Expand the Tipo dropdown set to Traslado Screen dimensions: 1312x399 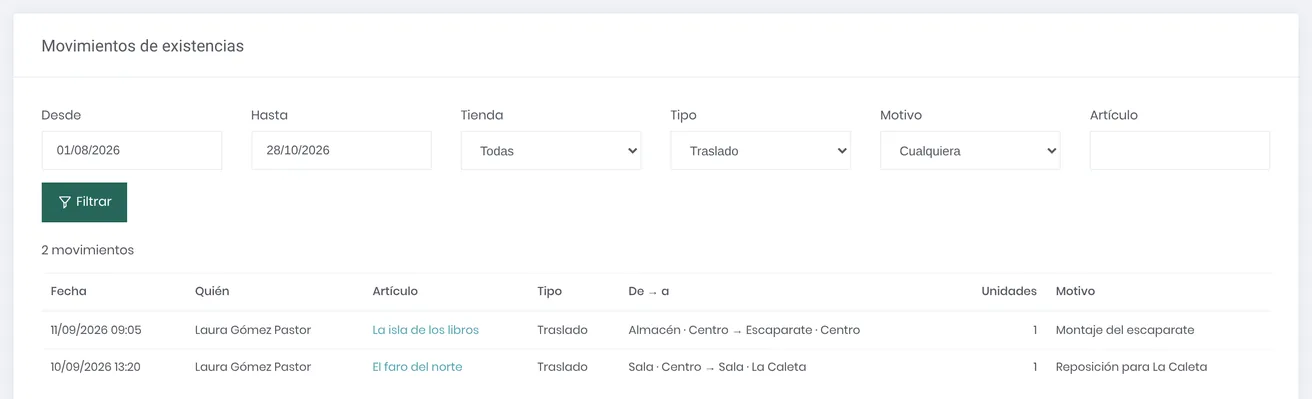[x=761, y=151]
